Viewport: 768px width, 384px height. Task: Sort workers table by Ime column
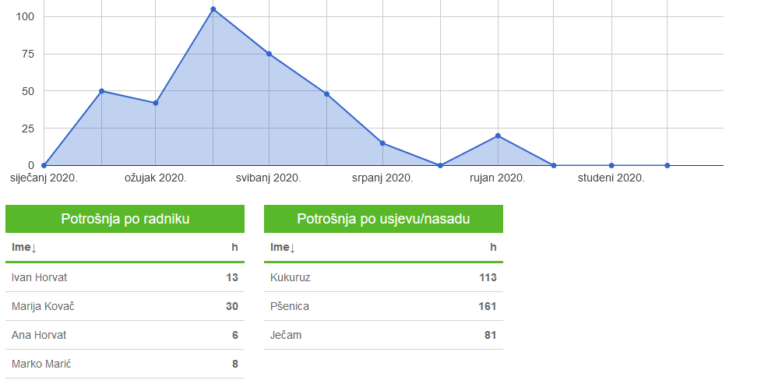click(x=24, y=247)
